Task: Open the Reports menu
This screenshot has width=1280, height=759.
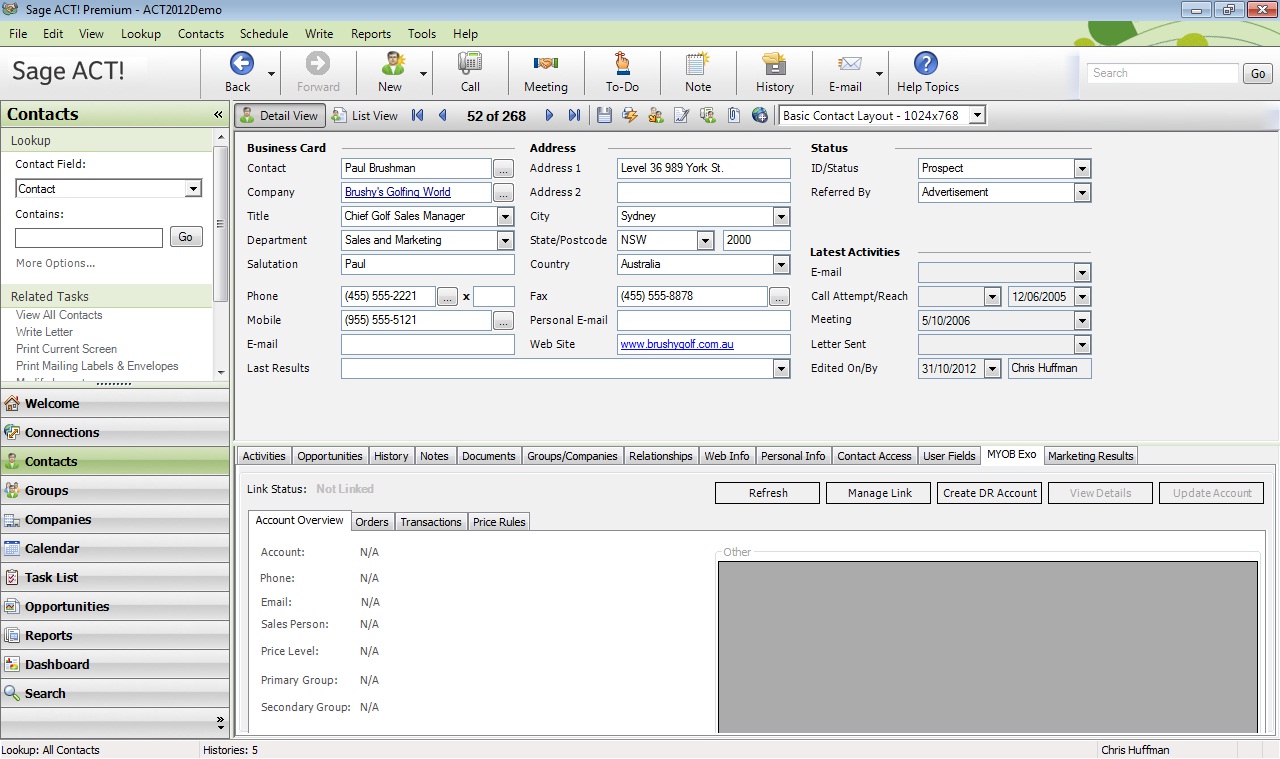Action: pos(371,34)
